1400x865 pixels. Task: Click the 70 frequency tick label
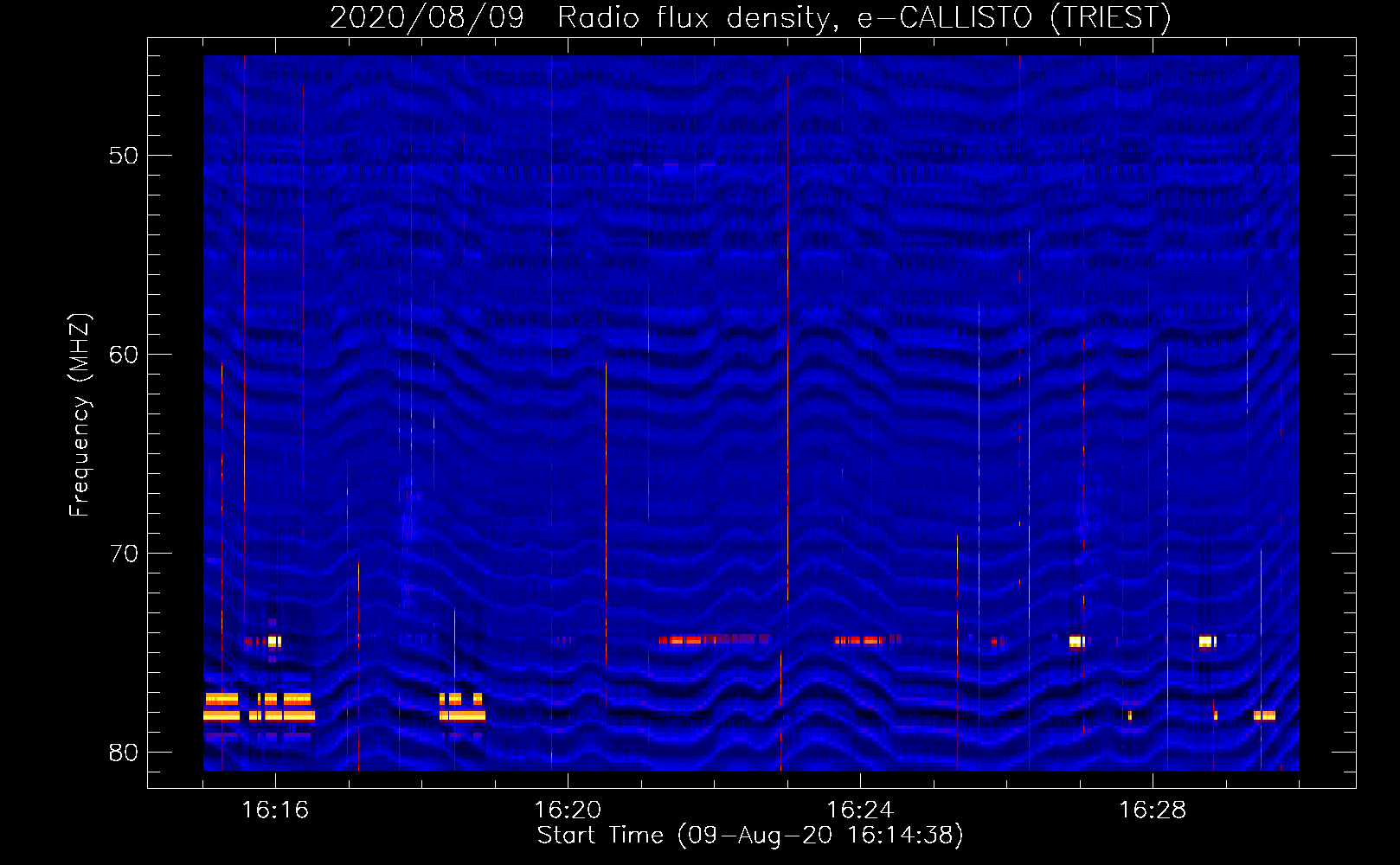(x=124, y=554)
